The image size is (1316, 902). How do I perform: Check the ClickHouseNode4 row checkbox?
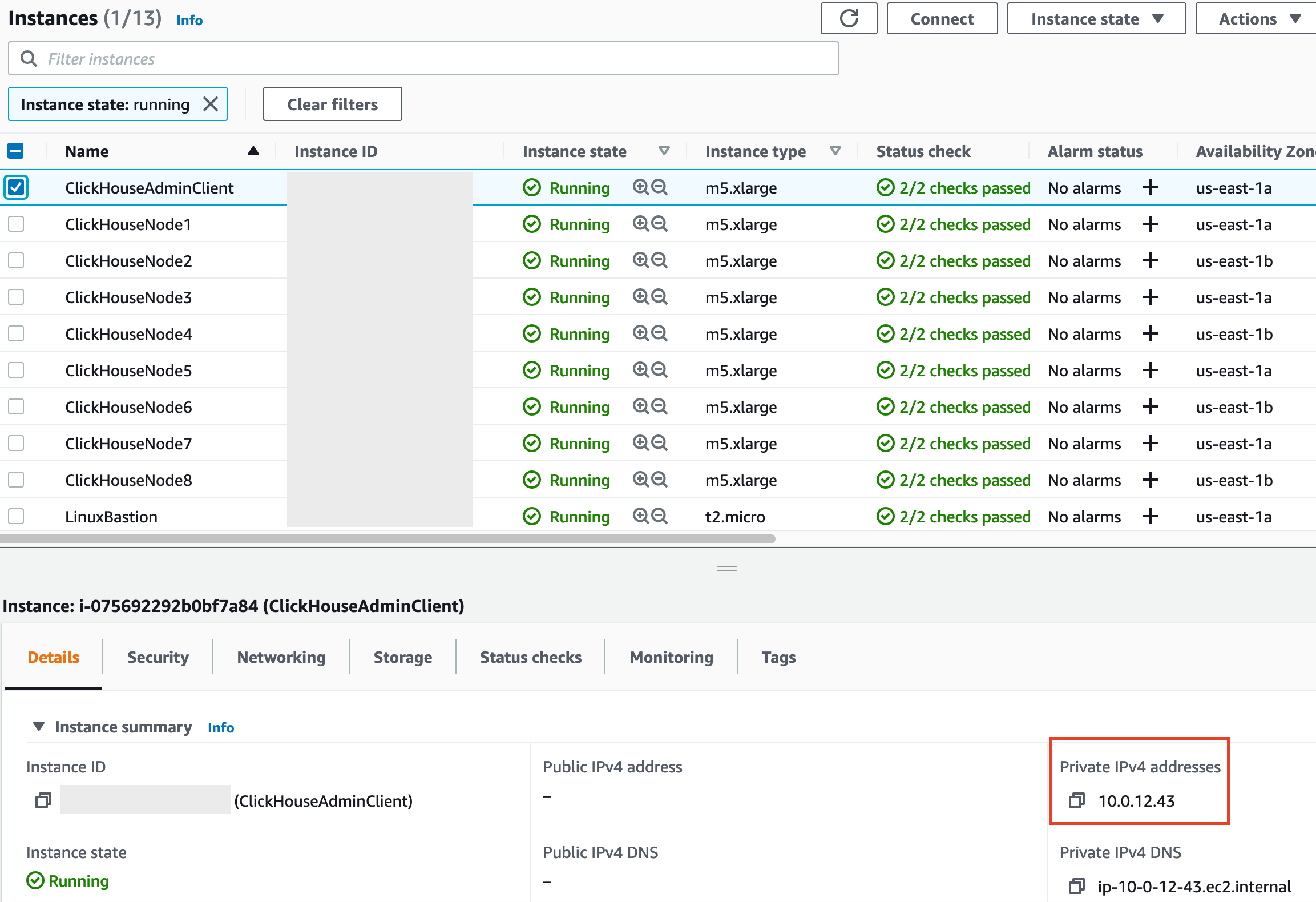coord(16,333)
